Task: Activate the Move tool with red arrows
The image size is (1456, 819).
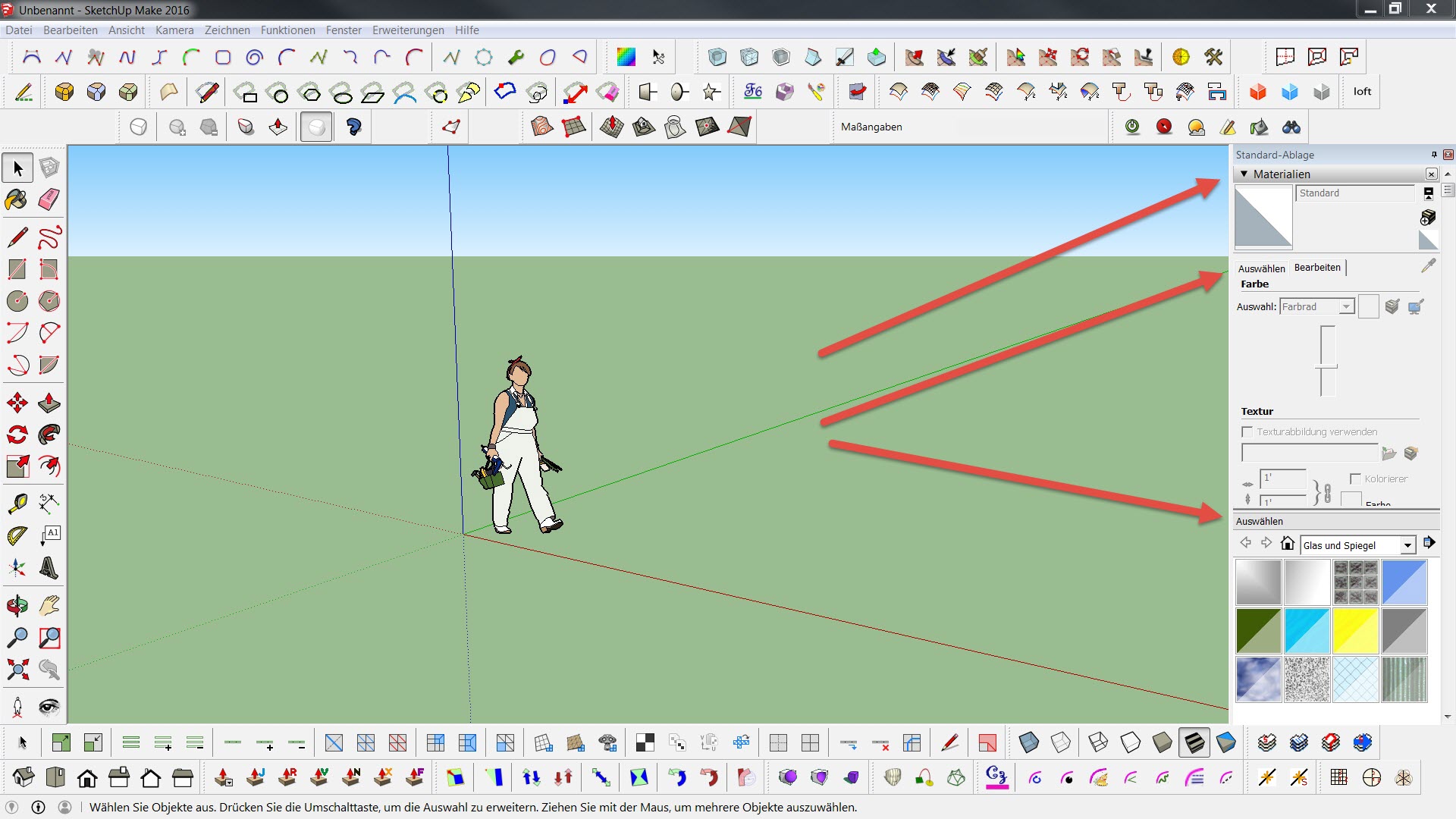Action: 17,403
